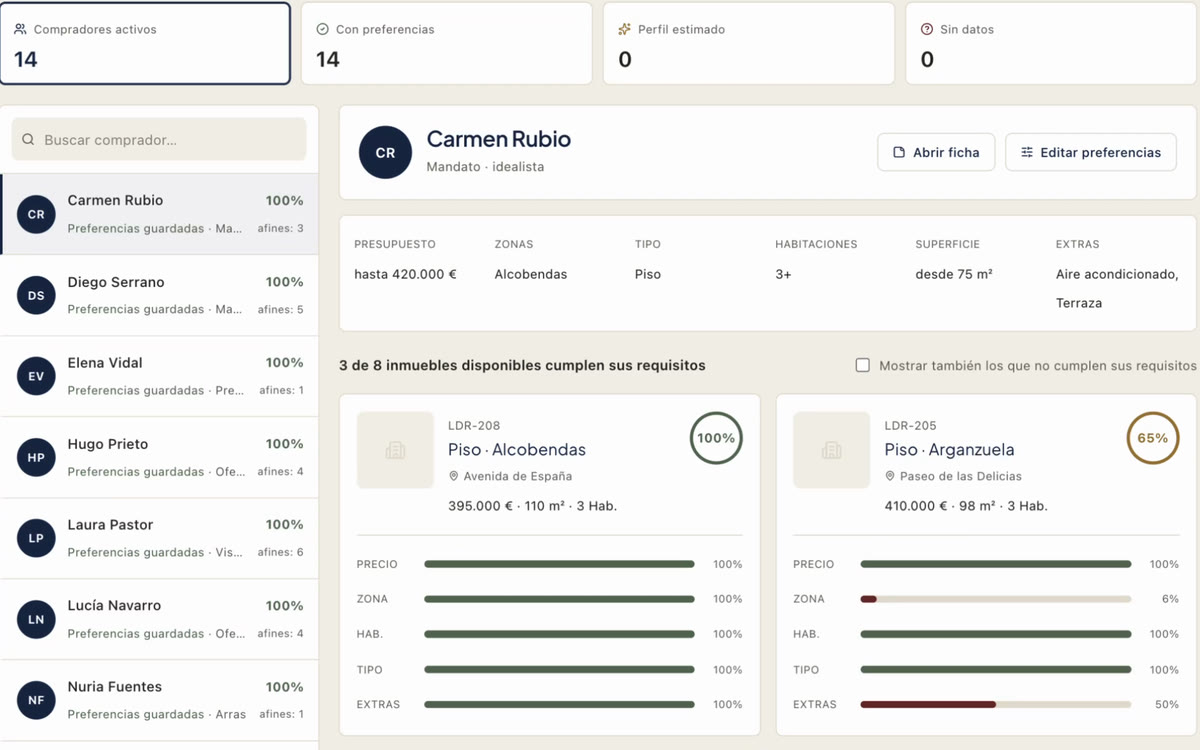Select the Perfil estimado filter card
This screenshot has width=1200, height=750.
tap(749, 44)
